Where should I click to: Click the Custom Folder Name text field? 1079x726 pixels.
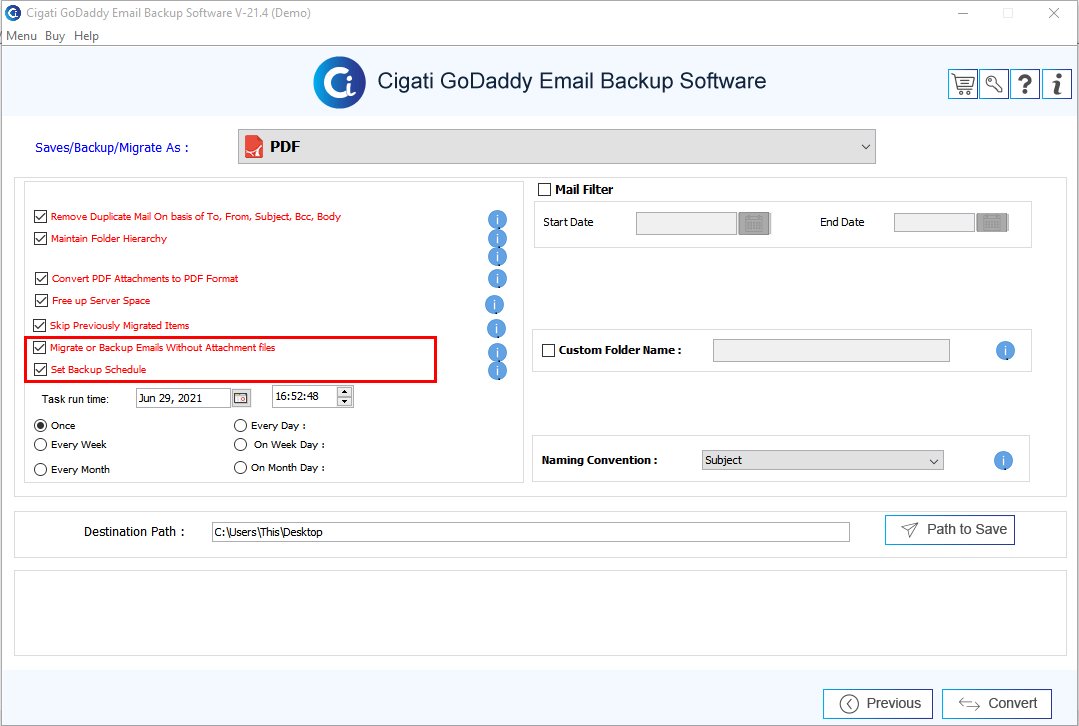pos(831,350)
